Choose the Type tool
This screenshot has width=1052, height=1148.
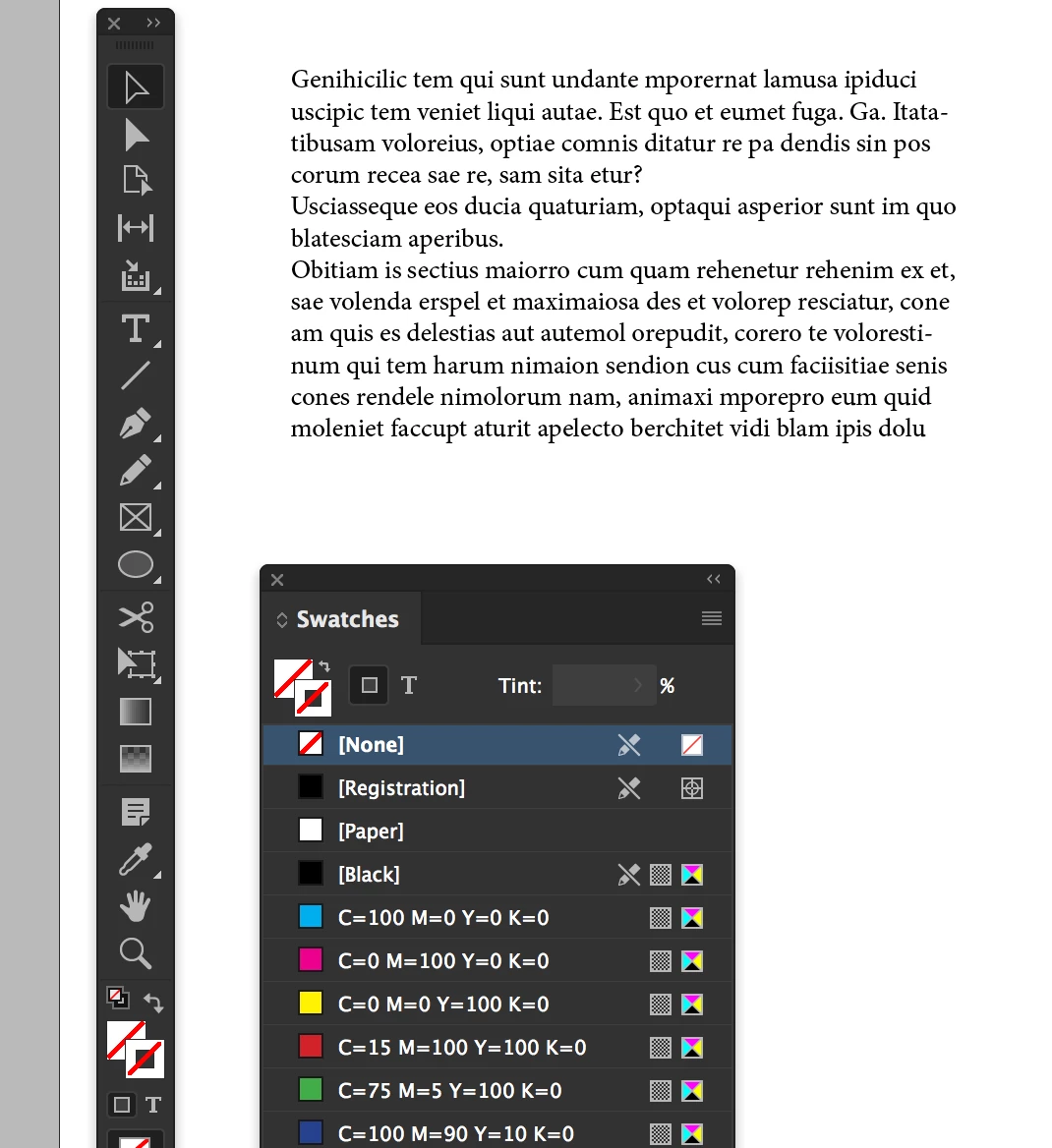click(x=137, y=328)
